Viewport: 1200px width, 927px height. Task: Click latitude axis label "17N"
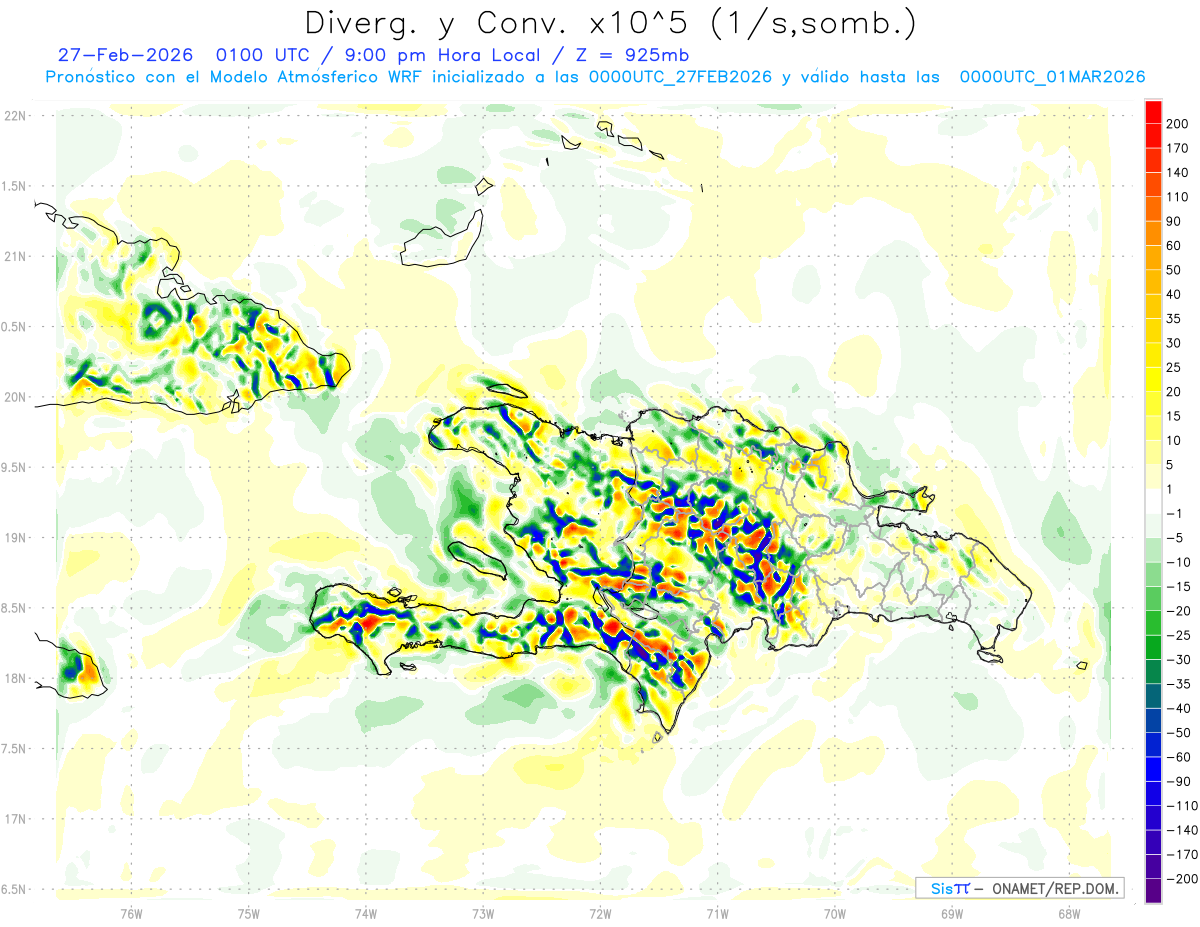click(14, 819)
